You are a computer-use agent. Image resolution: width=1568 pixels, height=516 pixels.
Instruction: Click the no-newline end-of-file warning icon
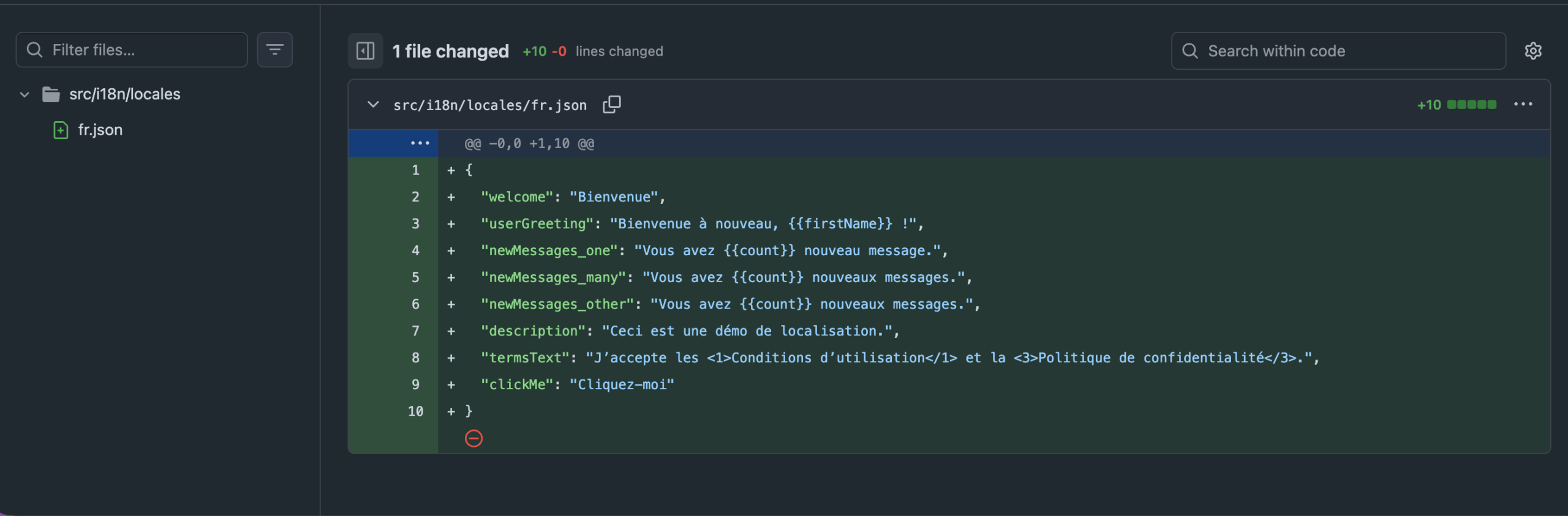pos(473,438)
